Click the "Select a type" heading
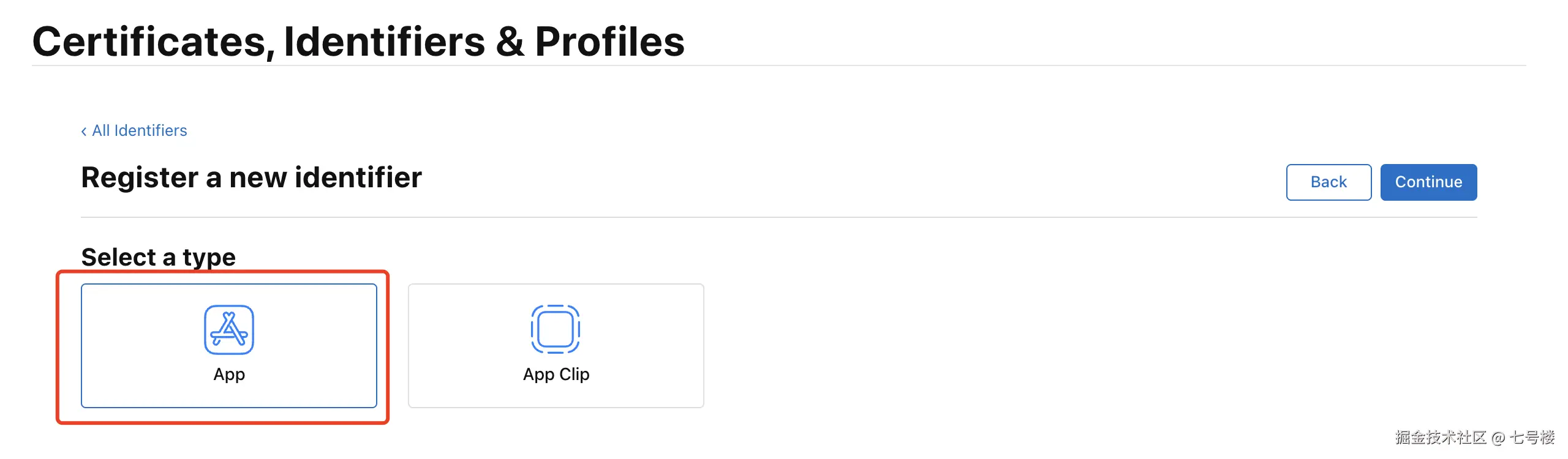The height and width of the screenshot is (459, 1568). coord(158,257)
